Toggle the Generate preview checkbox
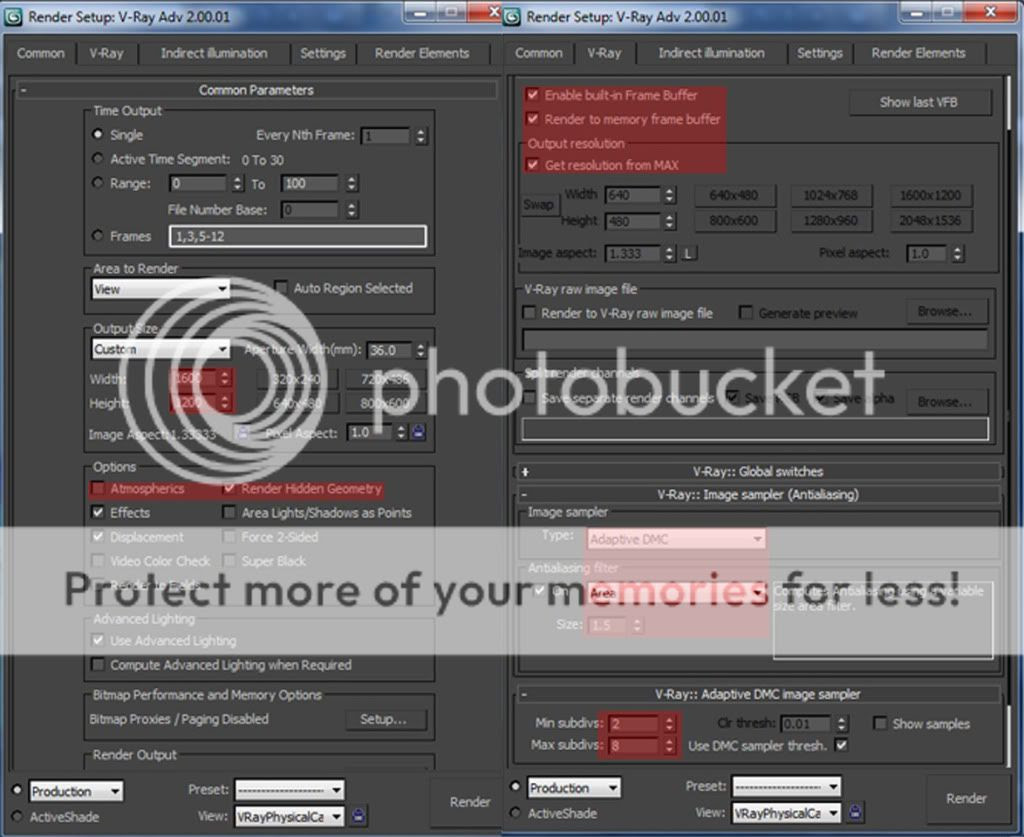This screenshot has width=1024, height=837. pos(746,313)
